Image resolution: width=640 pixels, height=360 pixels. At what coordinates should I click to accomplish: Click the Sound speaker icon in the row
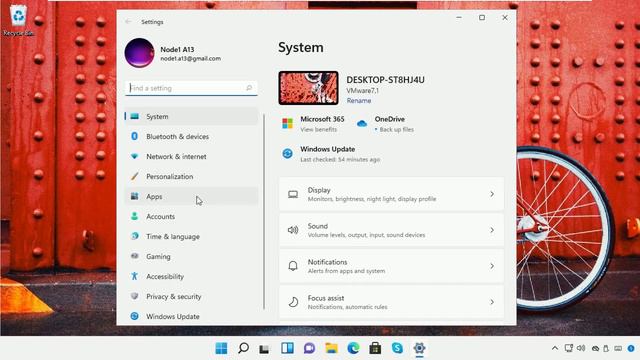pyautogui.click(x=293, y=230)
